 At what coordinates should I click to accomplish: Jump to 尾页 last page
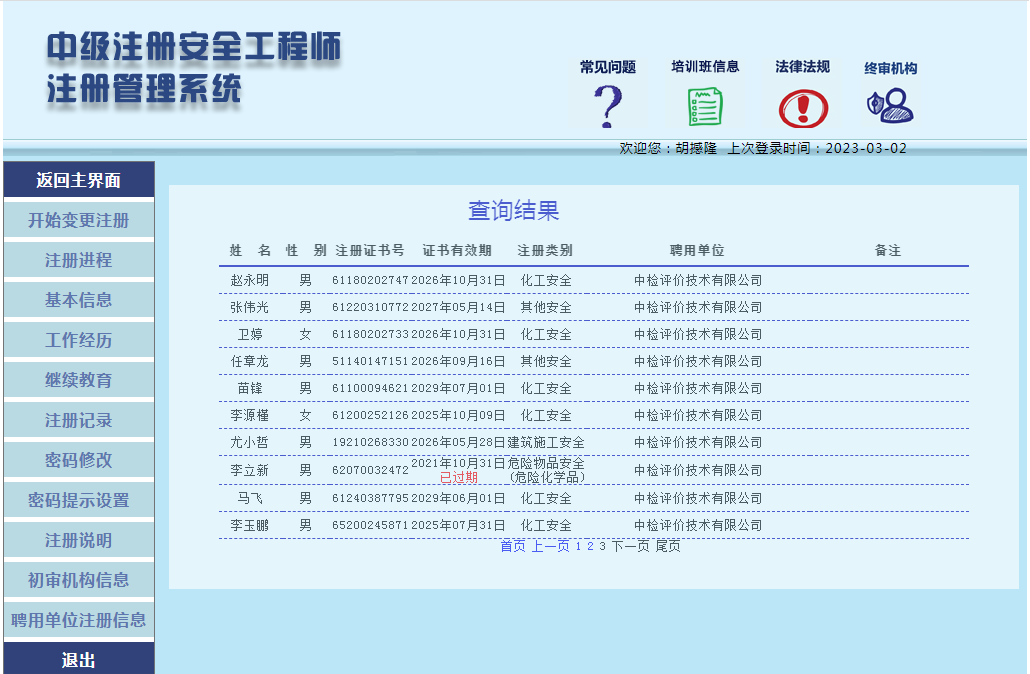pyautogui.click(x=668, y=548)
